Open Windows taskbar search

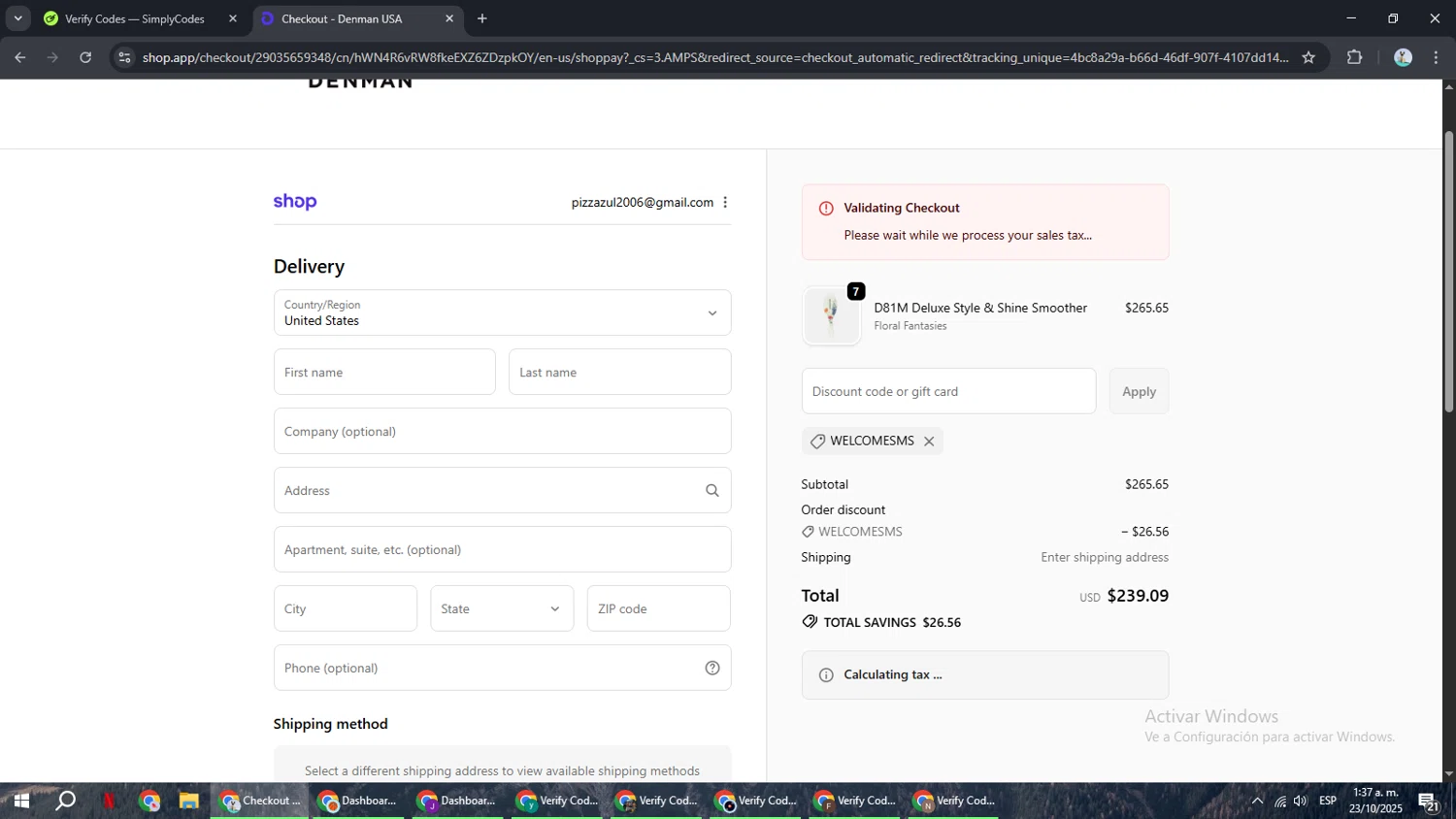pyautogui.click(x=65, y=801)
